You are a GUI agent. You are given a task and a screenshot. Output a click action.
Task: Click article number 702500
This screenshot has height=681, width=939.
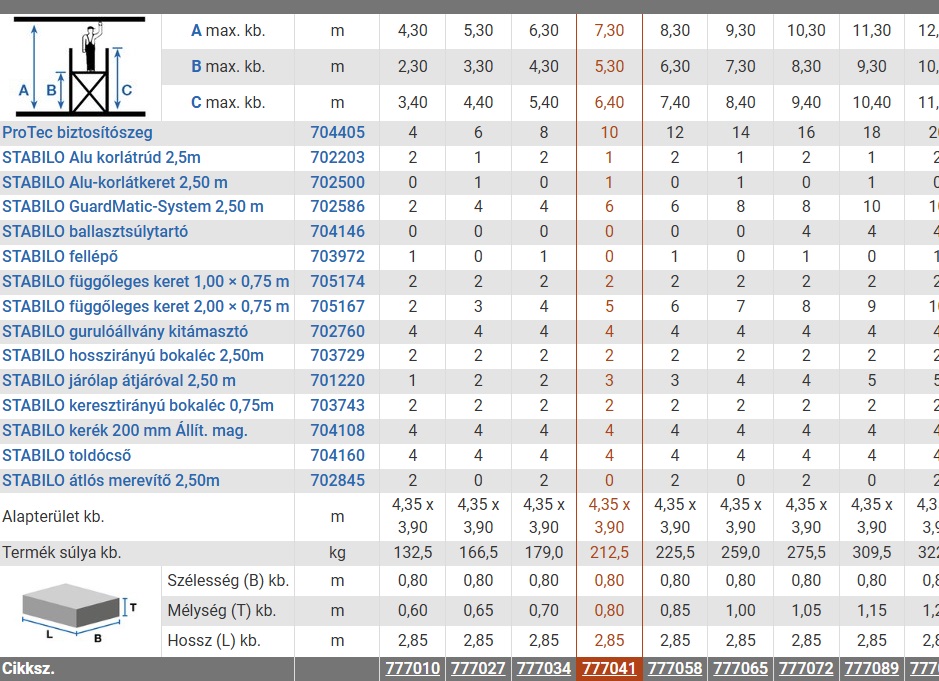point(338,183)
